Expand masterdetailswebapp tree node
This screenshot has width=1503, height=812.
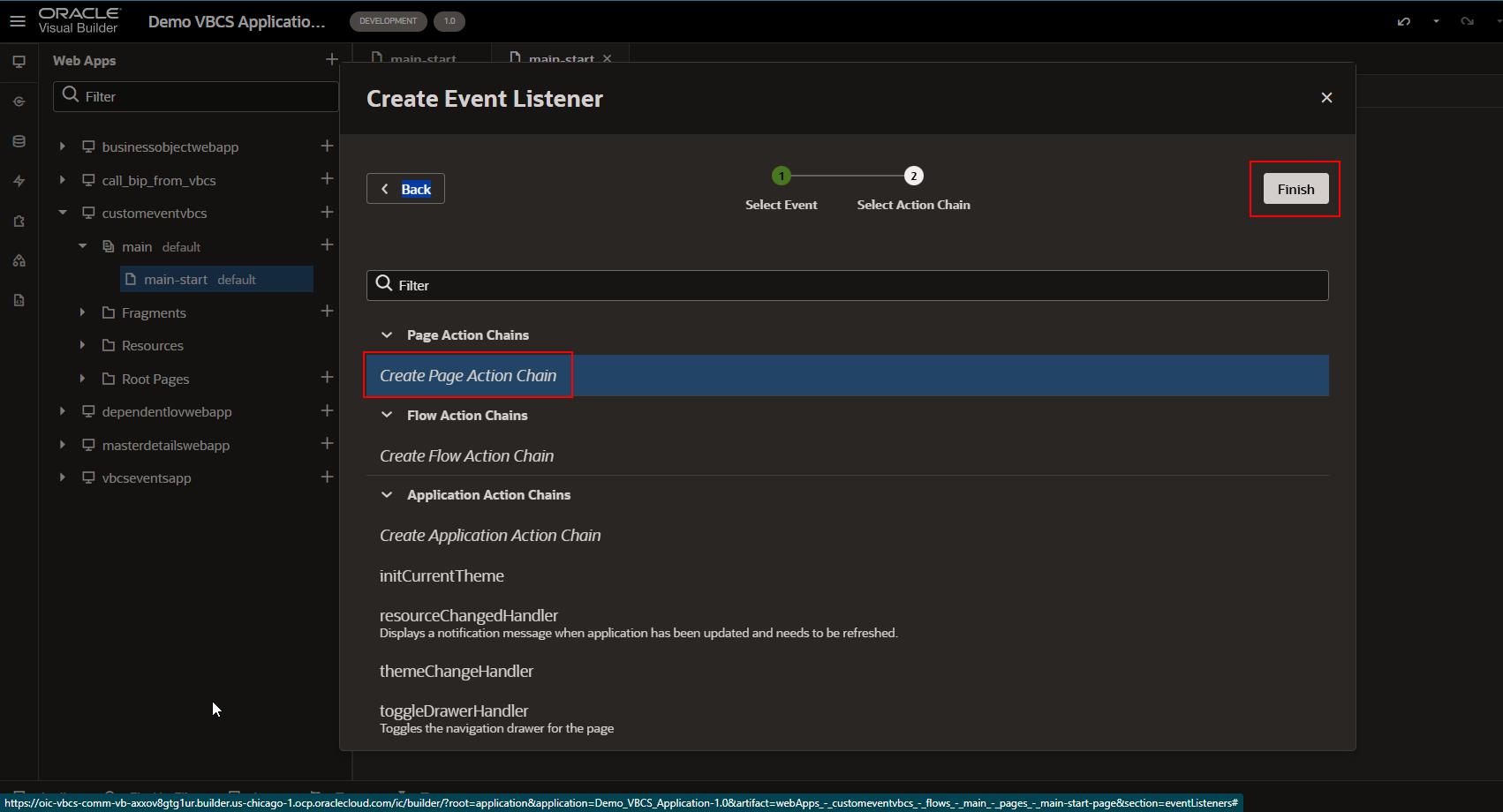tap(62, 445)
